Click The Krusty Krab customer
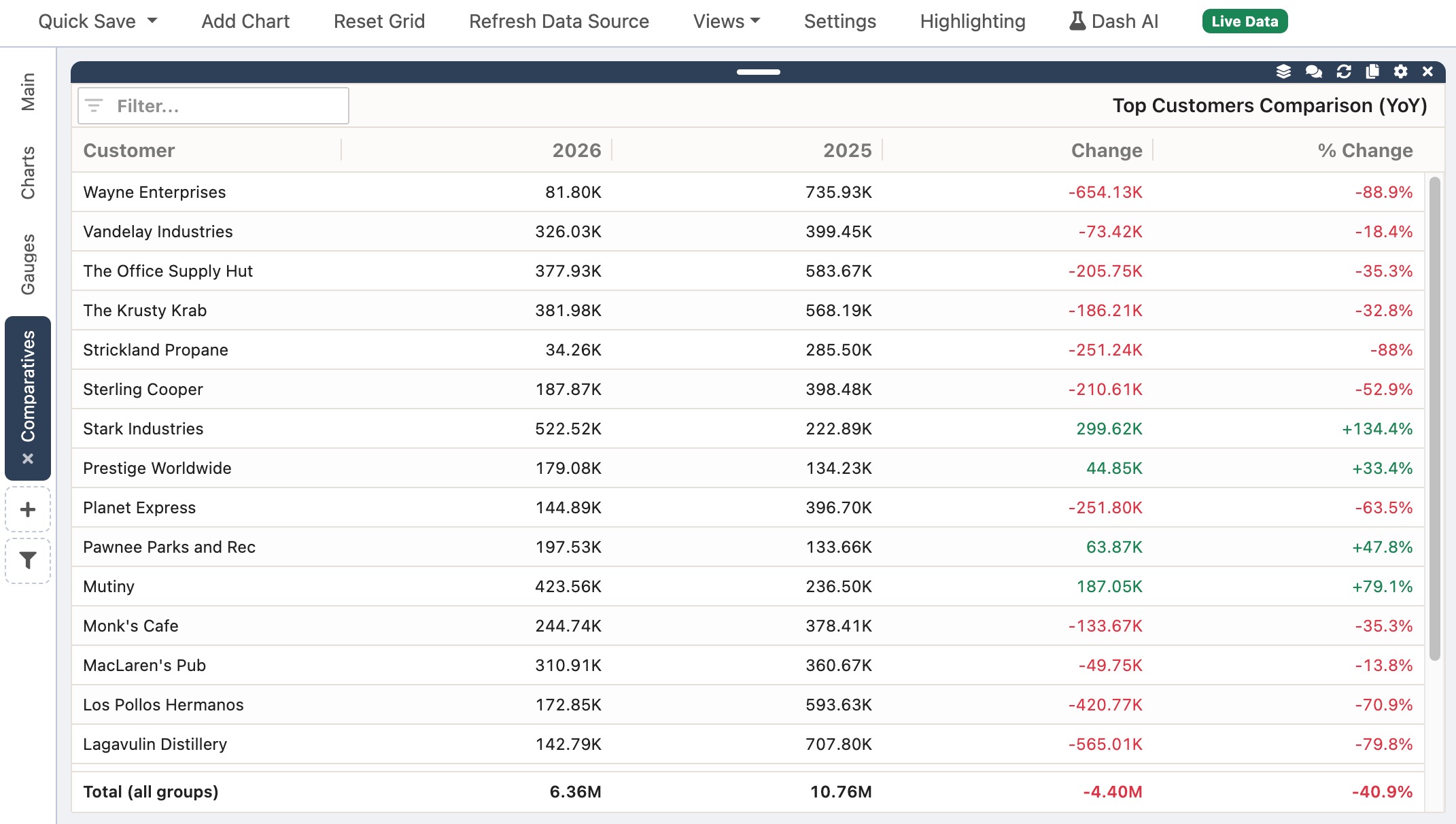The image size is (1456, 824). (x=145, y=311)
